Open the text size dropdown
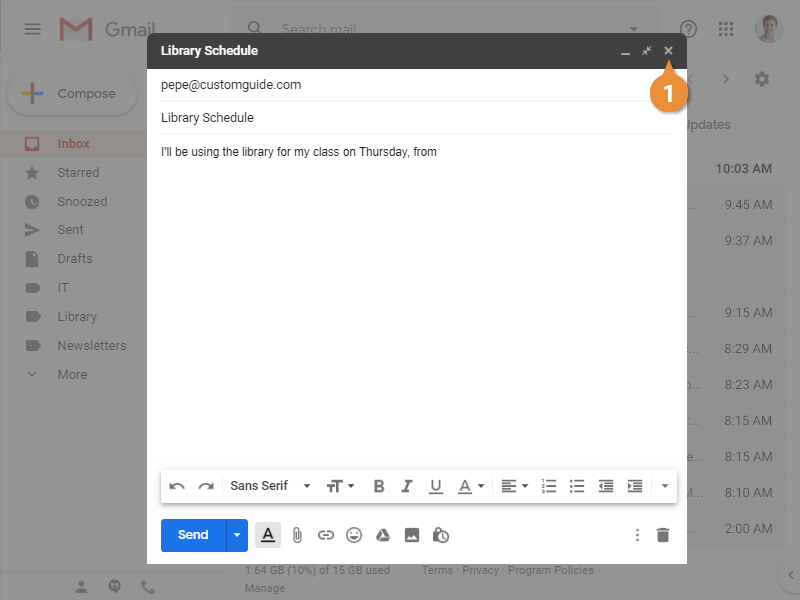 coord(340,486)
